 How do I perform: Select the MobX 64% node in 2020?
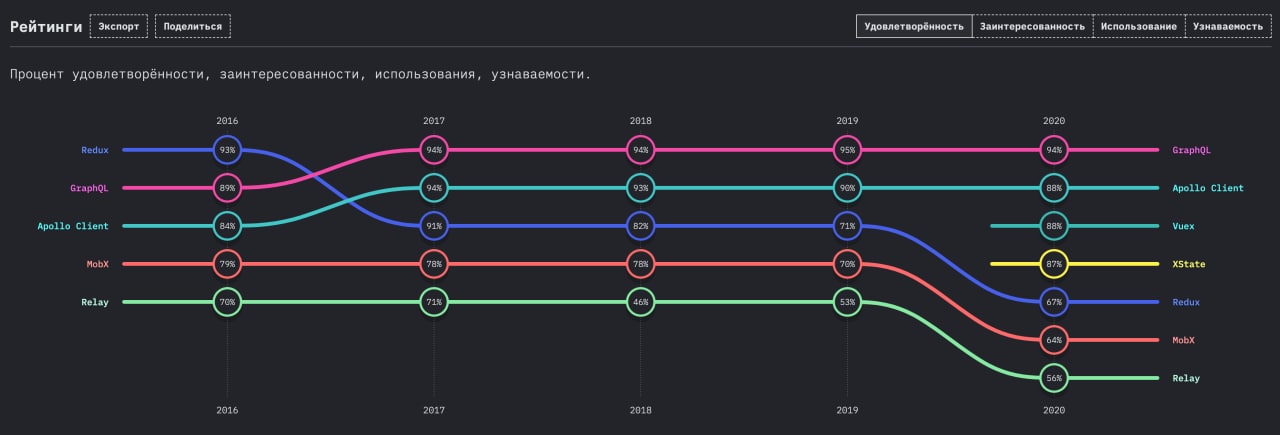coord(1054,340)
